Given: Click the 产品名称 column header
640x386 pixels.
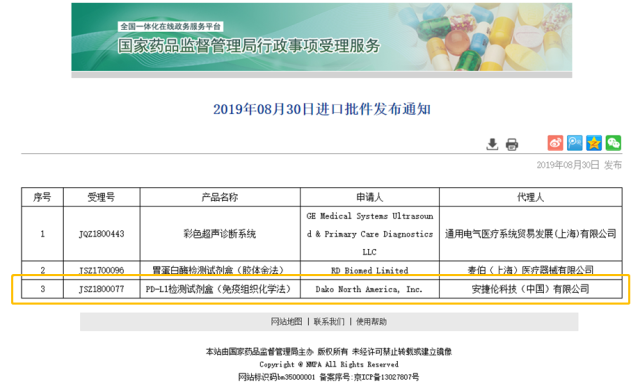Looking at the screenshot, I should coord(220,197).
